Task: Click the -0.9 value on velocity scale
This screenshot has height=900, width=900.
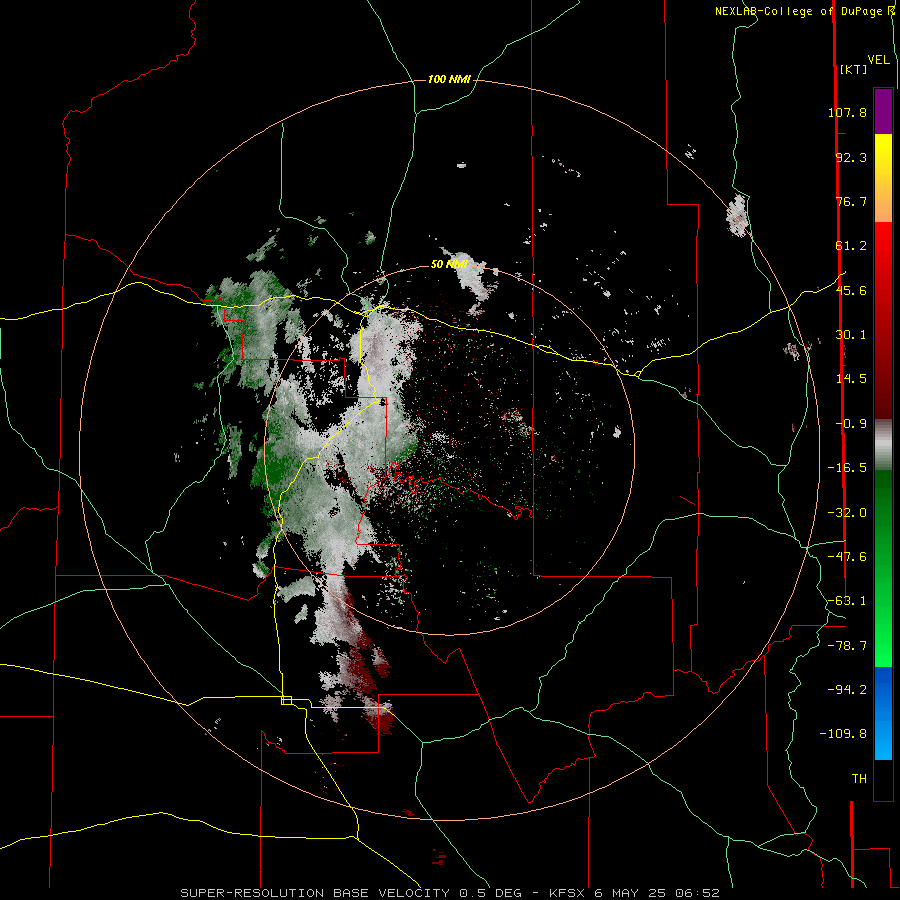Action: [851, 424]
